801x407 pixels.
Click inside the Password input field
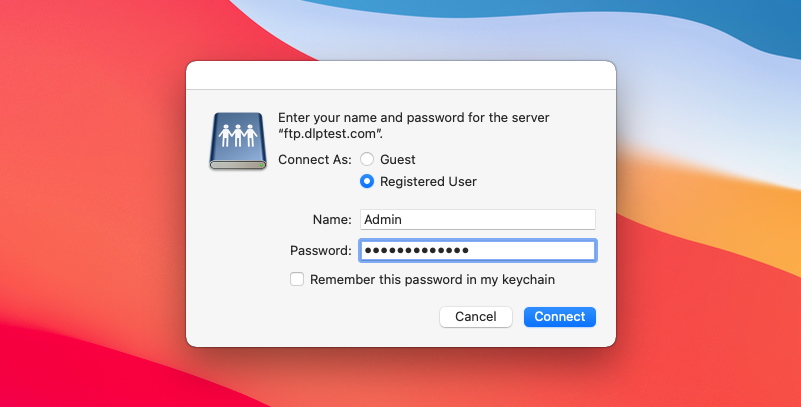point(478,250)
